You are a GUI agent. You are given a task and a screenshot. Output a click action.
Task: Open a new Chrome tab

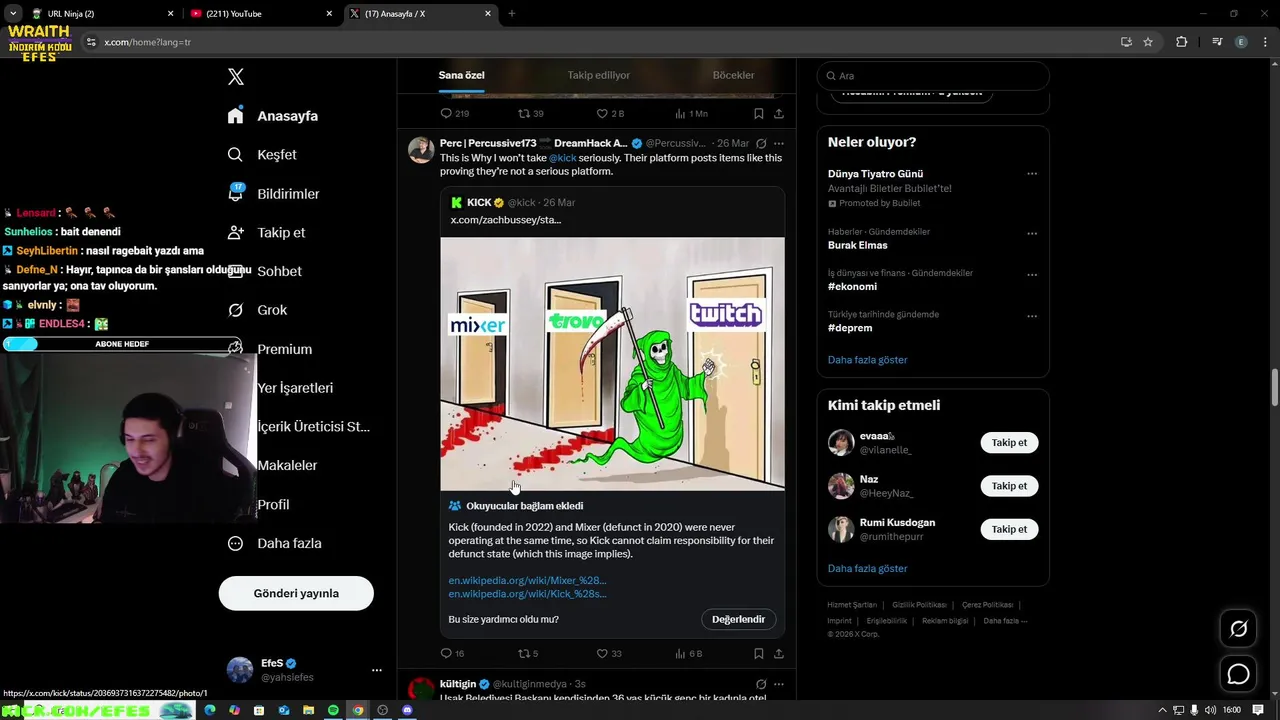[x=512, y=14]
